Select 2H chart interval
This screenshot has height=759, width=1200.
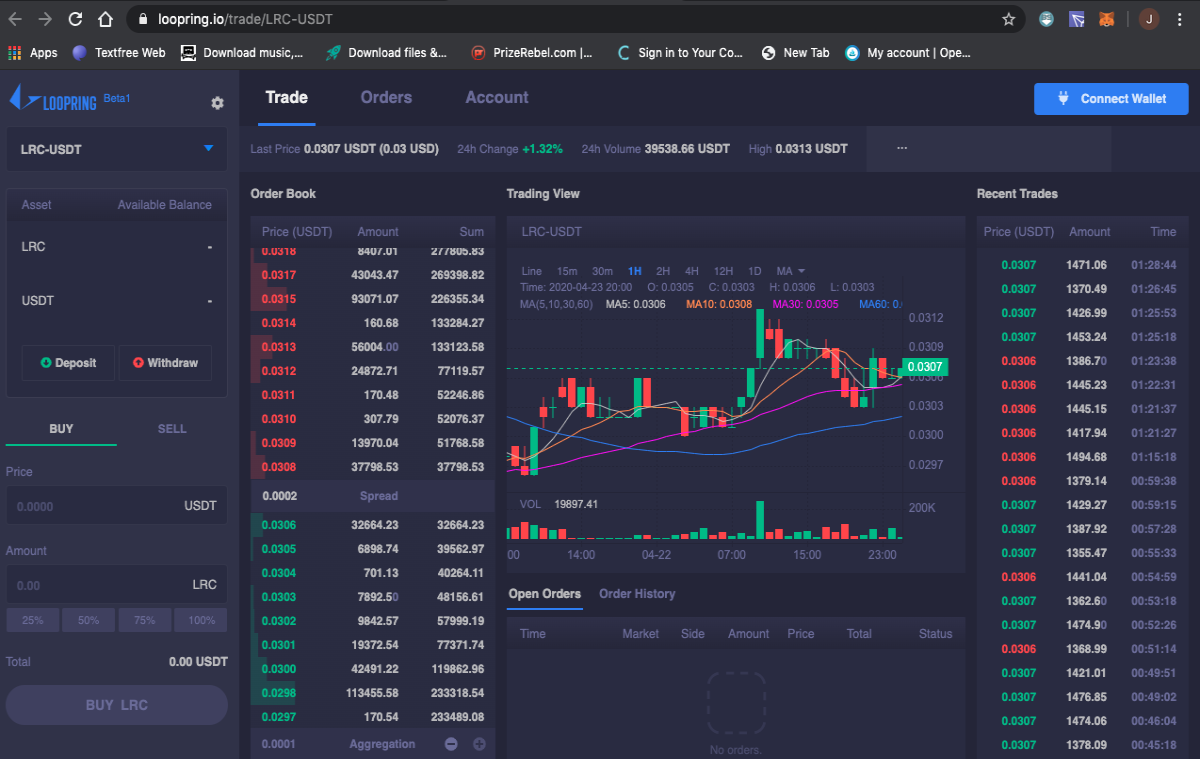point(663,271)
